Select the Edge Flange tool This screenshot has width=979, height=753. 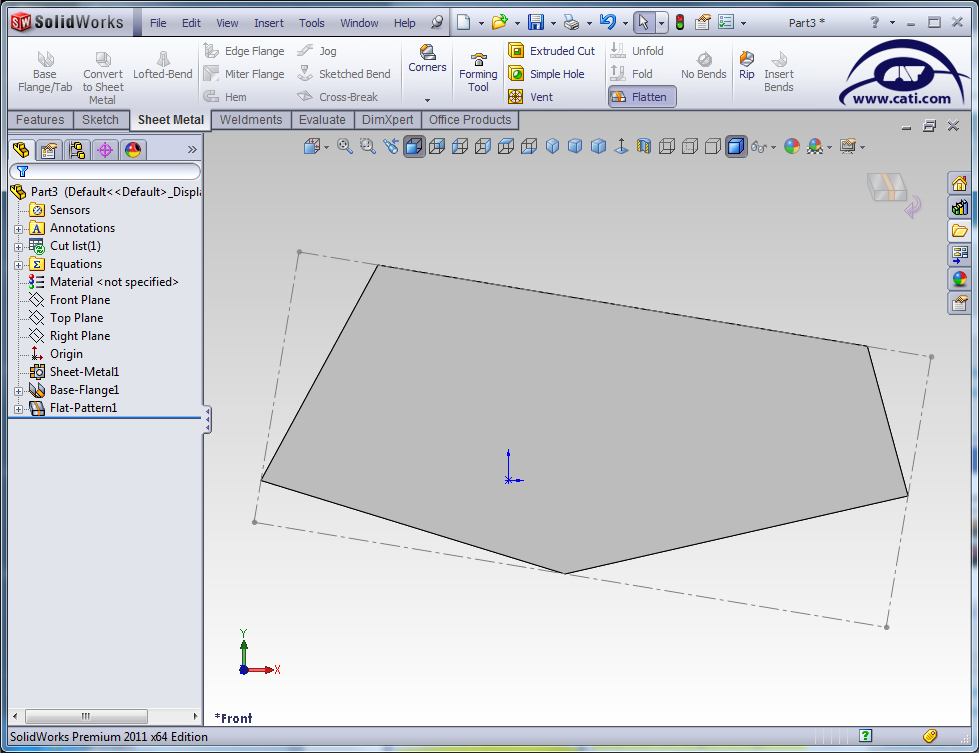point(245,51)
